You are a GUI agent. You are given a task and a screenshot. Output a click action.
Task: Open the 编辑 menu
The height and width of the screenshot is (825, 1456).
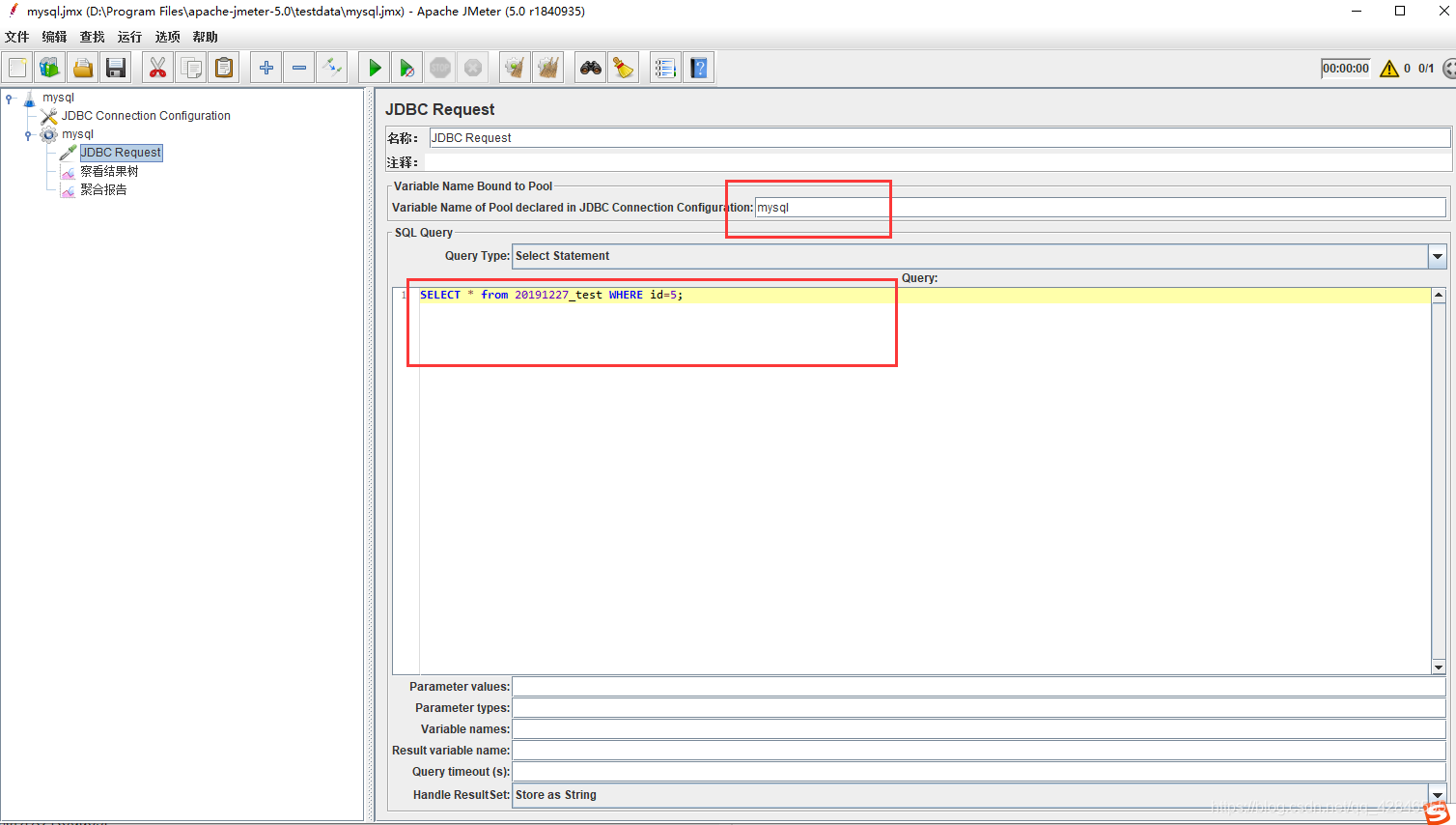coord(55,37)
